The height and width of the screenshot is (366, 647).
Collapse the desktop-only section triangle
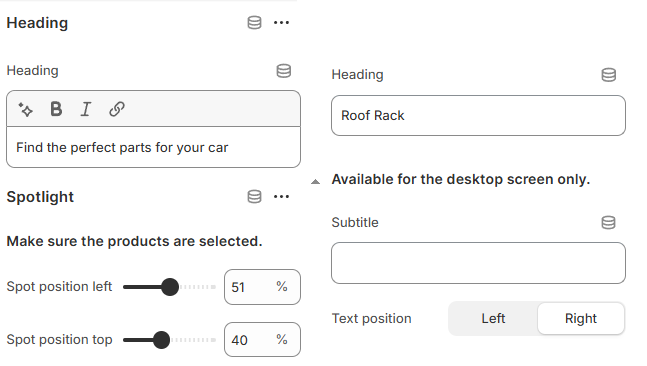pos(315,181)
